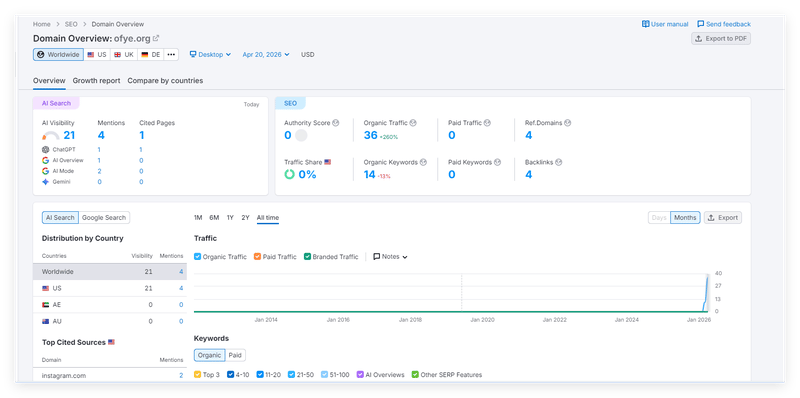The height and width of the screenshot is (398, 800).
Task: Open the Organic Keywords value 14
Action: click(x=369, y=175)
